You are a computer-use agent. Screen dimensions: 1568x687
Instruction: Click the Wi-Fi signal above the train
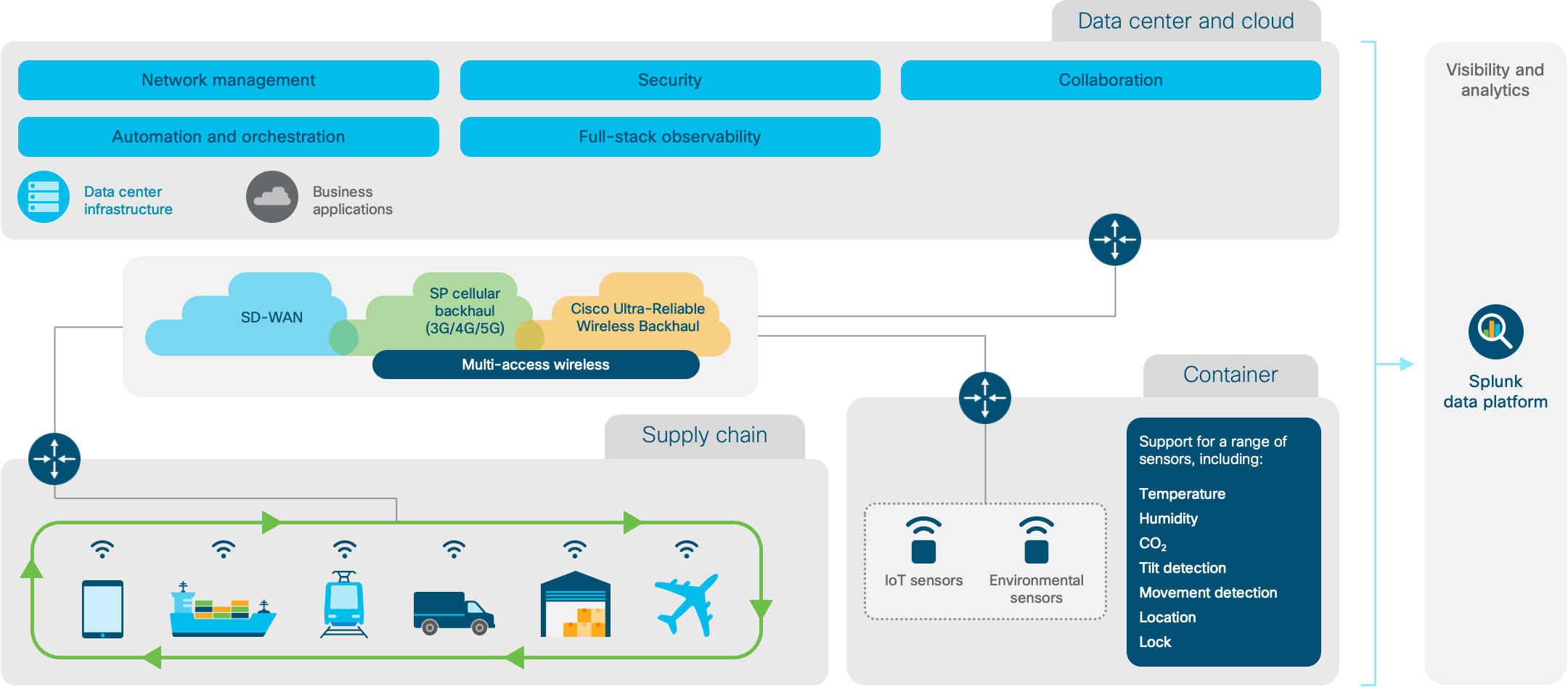click(345, 549)
